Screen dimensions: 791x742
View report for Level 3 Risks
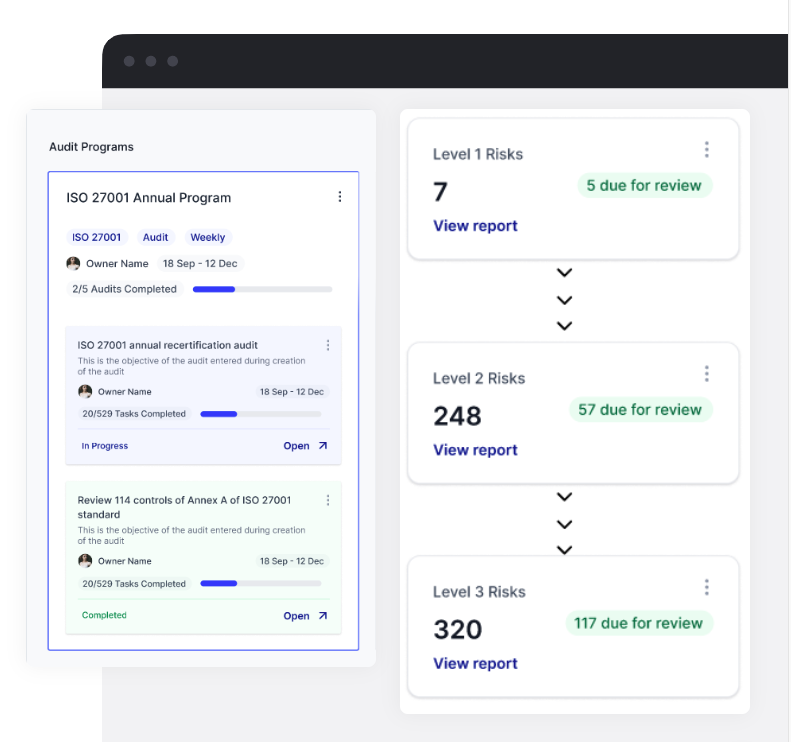[475, 663]
